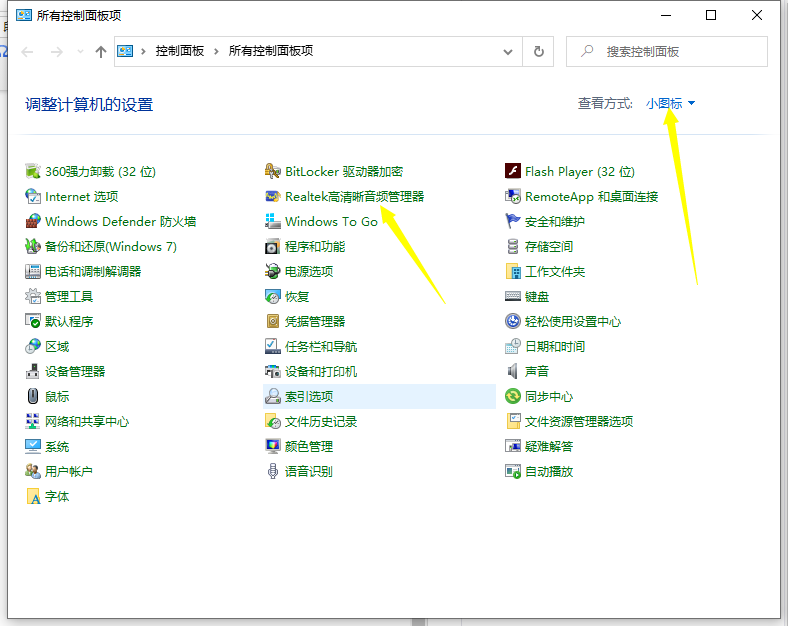This screenshot has height=626, width=788.
Task: Open the 同步中心 green sync icon
Action: point(513,396)
